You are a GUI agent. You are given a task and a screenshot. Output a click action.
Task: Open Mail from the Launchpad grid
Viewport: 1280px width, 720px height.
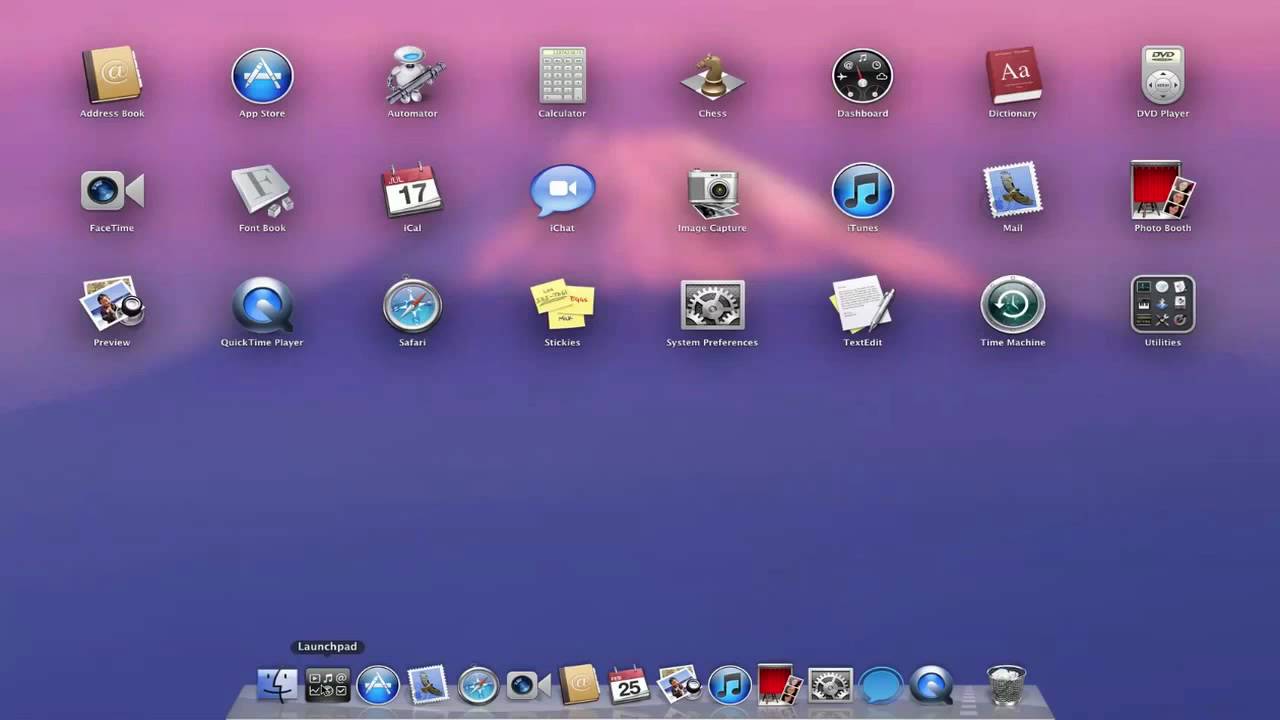pyautogui.click(x=1013, y=191)
